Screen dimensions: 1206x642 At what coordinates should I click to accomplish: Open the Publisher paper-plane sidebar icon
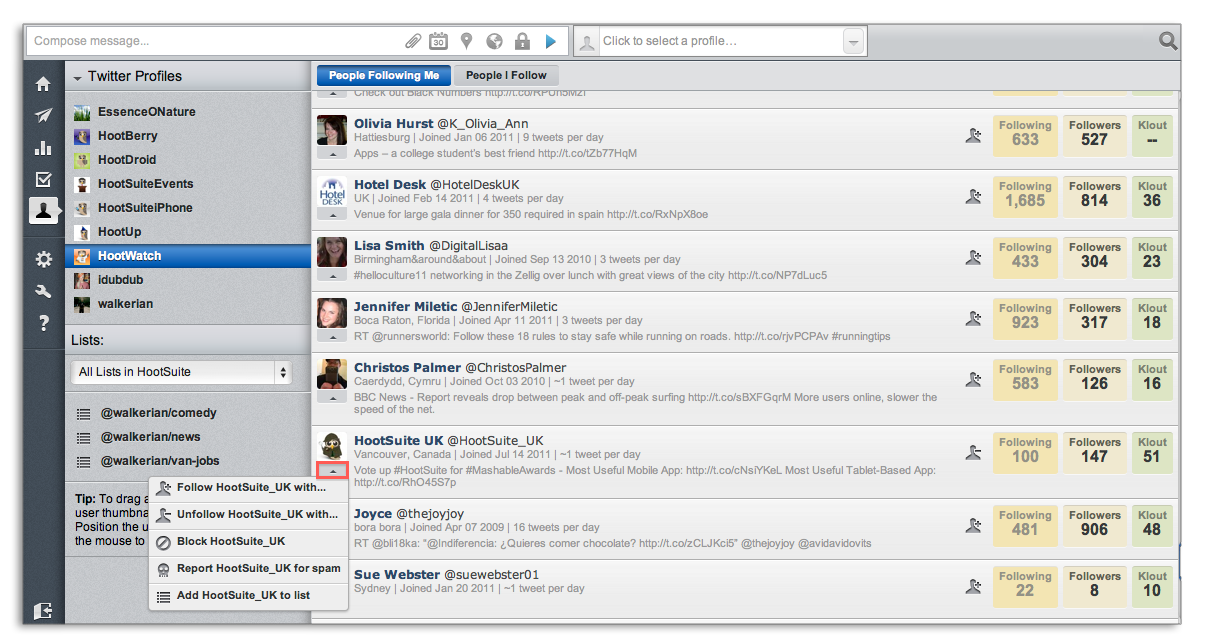coord(43,116)
